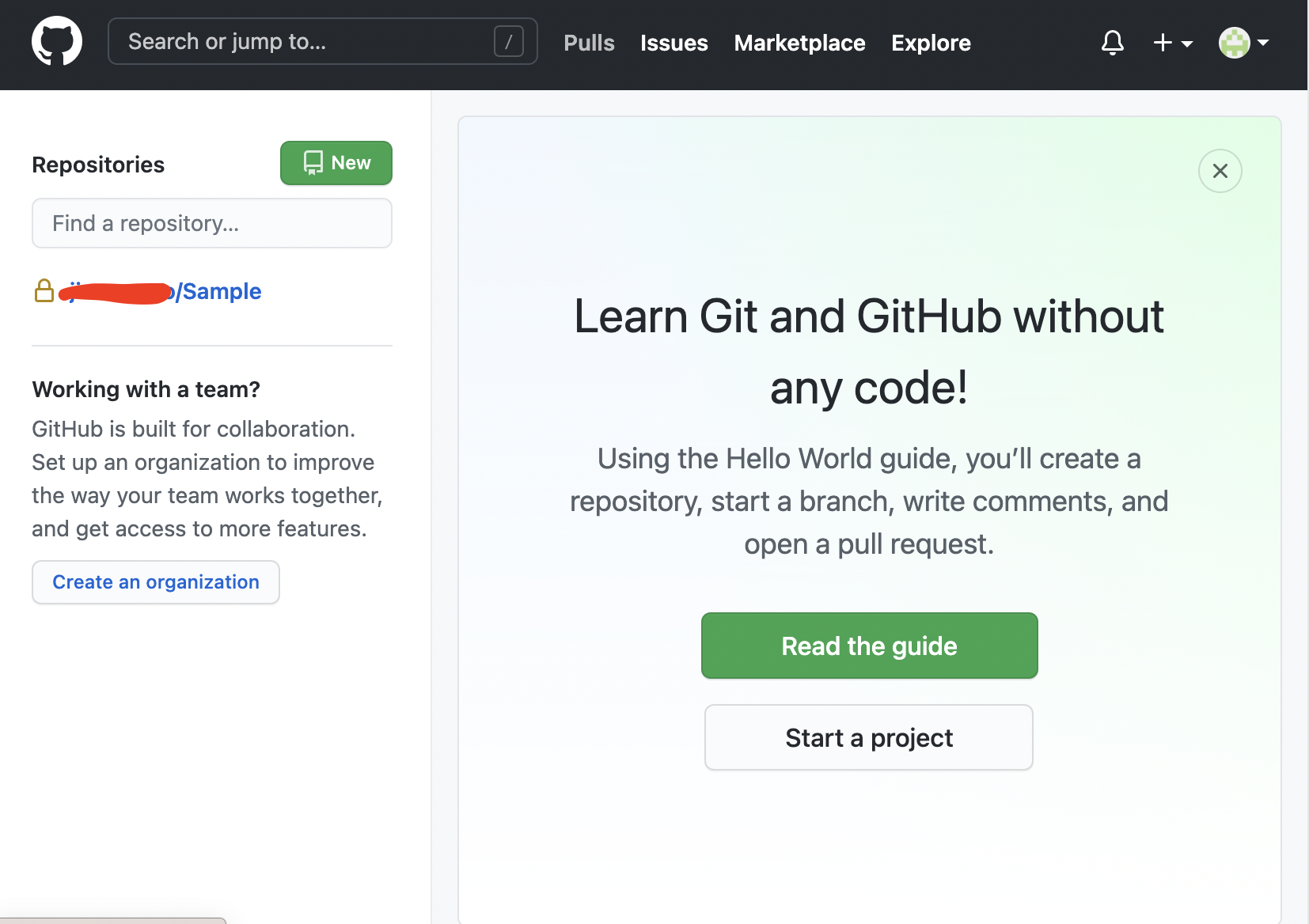The image size is (1309, 924).
Task: Click the 'Learn Git and GitHub without any code!' heading
Action: tap(869, 352)
